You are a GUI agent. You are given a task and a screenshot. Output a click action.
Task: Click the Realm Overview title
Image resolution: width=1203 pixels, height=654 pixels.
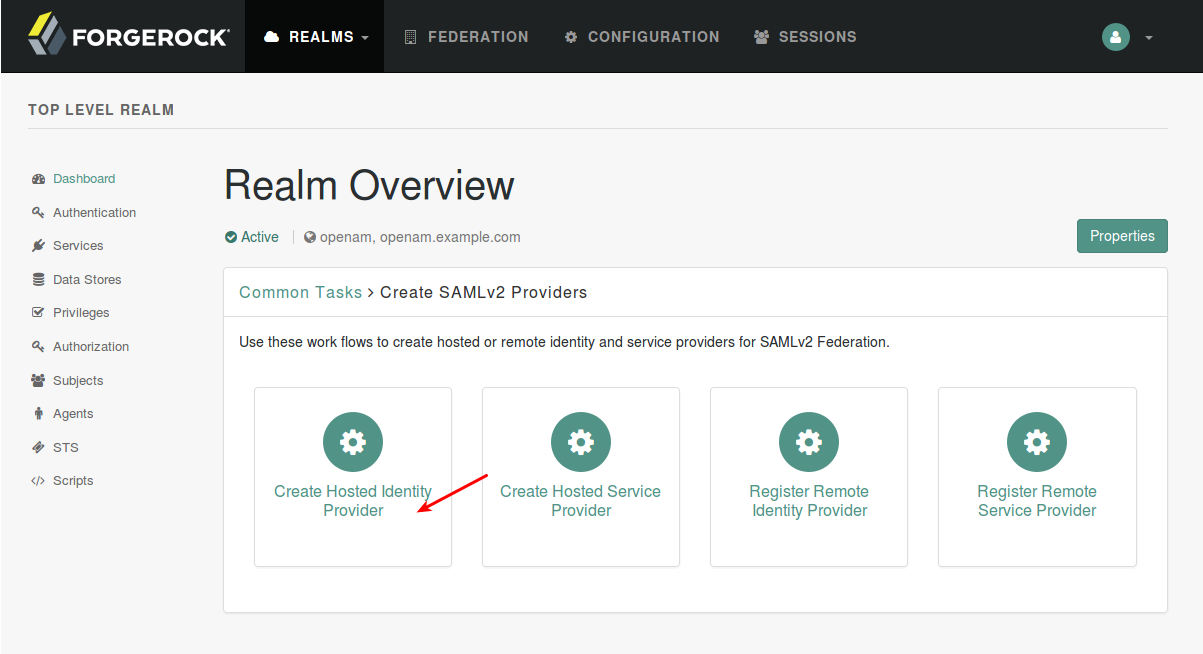pos(369,186)
